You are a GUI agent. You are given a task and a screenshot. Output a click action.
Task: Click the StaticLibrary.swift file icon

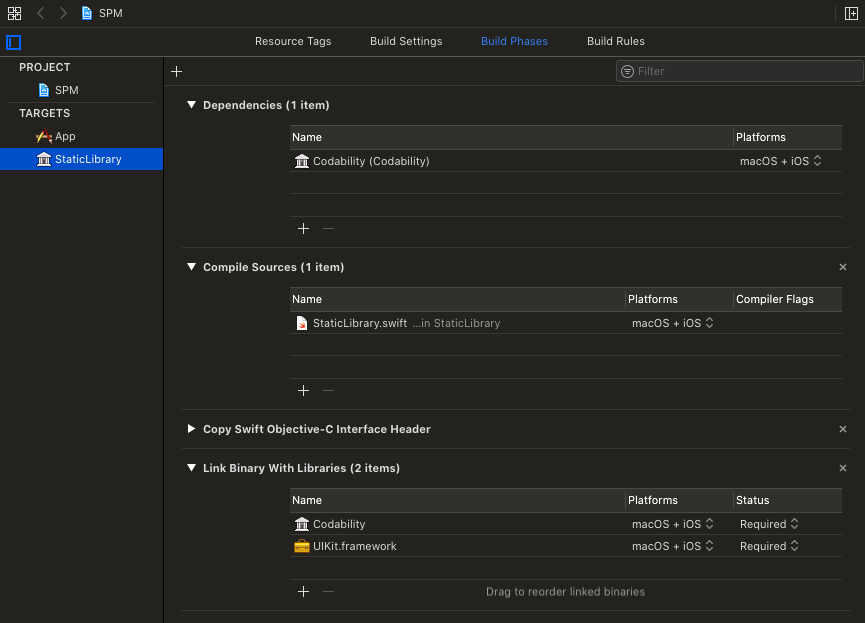click(x=302, y=323)
